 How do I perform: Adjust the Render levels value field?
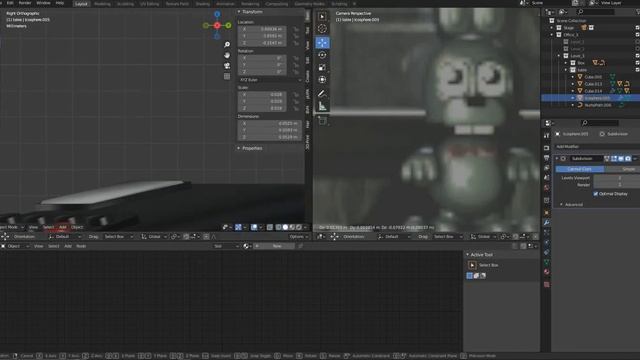617,185
